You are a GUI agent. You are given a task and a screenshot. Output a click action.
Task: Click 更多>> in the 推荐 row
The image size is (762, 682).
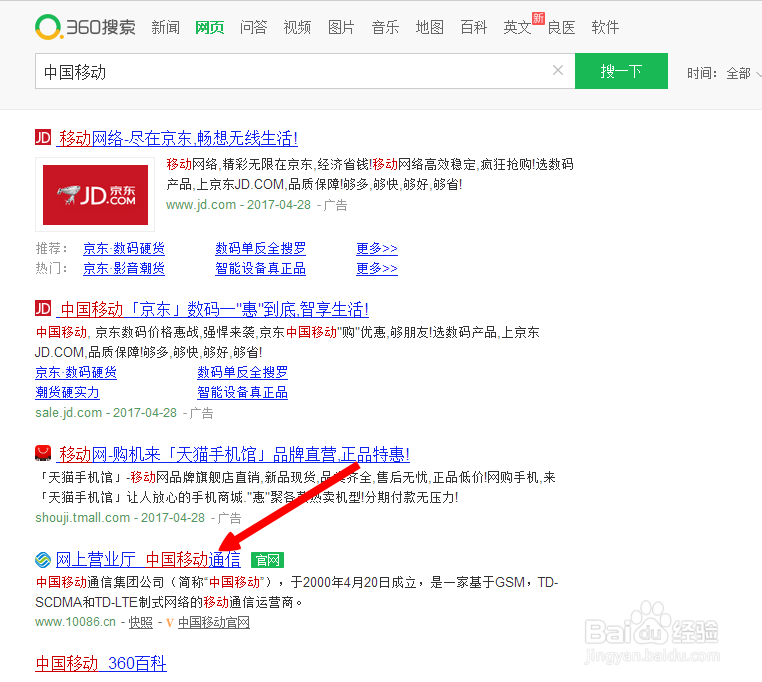[377, 248]
